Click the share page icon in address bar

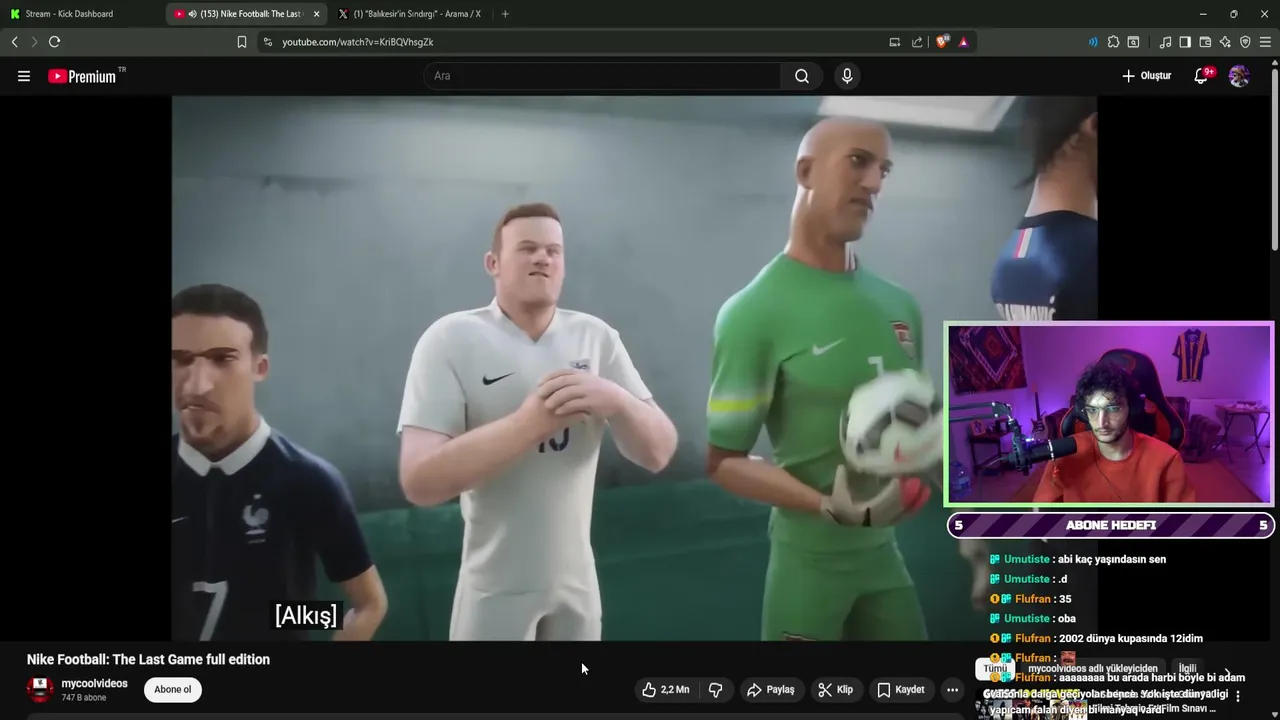tap(917, 42)
